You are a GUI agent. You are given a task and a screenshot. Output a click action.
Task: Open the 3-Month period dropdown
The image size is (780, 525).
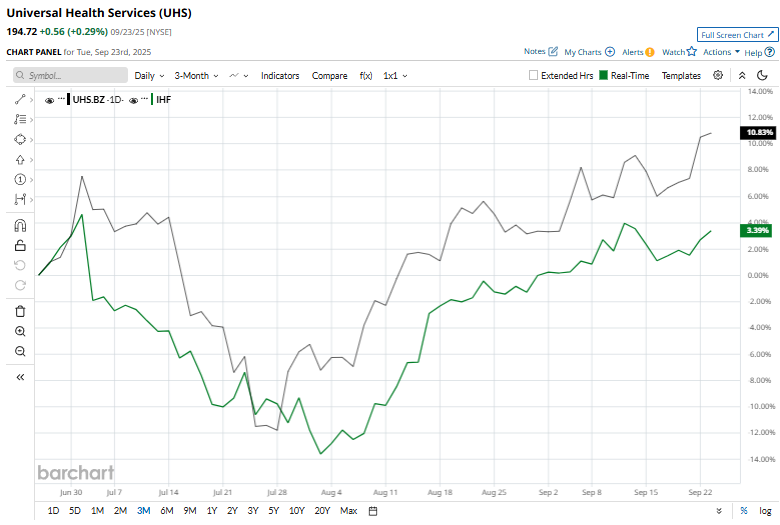(x=196, y=76)
